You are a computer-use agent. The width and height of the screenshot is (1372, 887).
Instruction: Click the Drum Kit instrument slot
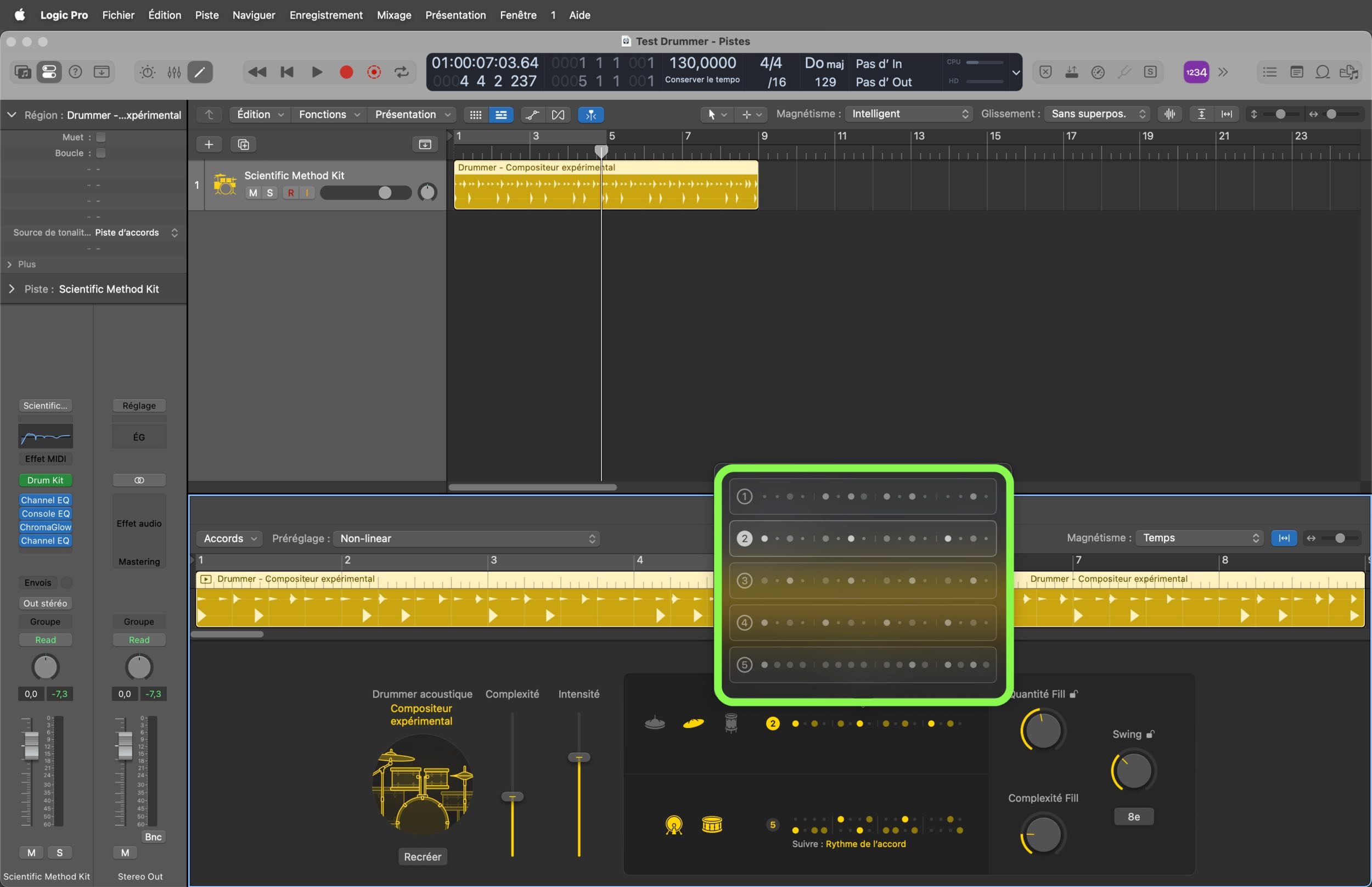coord(46,480)
